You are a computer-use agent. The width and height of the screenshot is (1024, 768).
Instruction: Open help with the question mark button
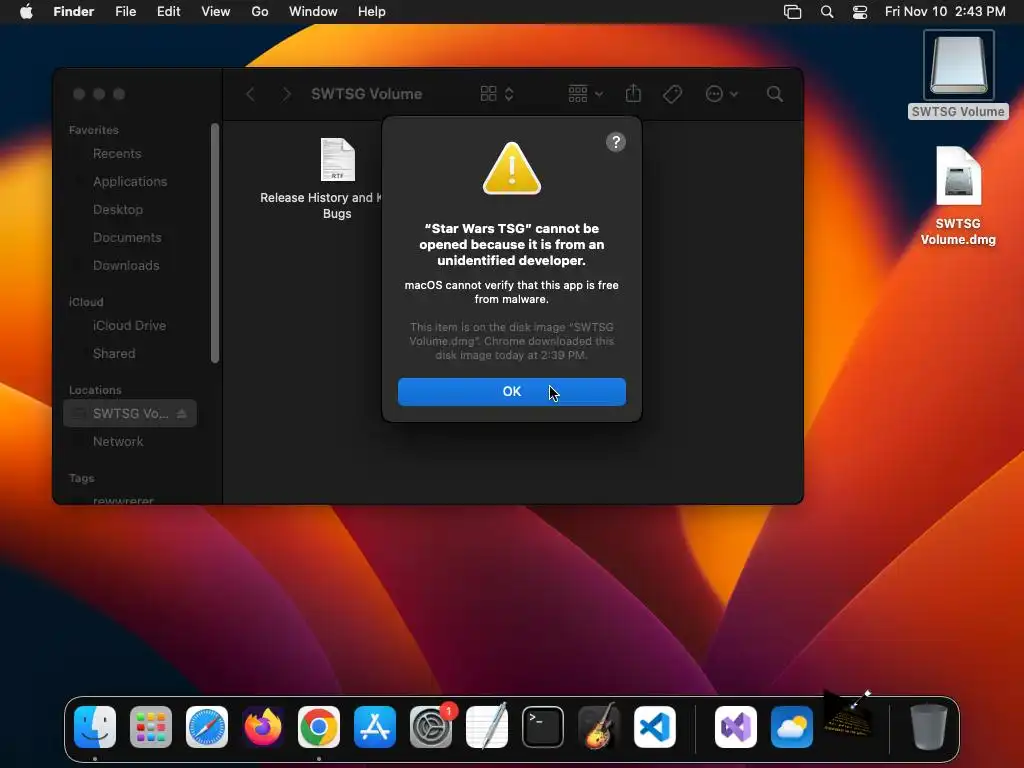coord(615,142)
